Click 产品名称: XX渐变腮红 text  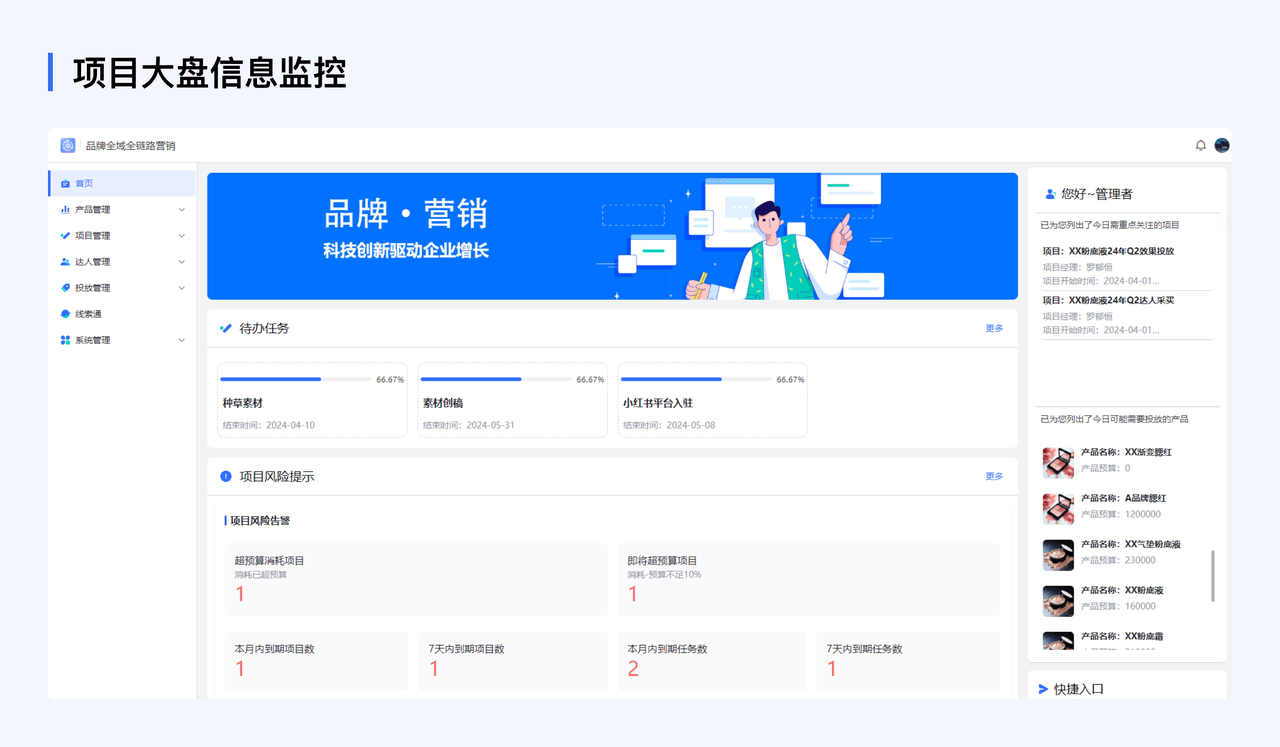pyautogui.click(x=1126, y=452)
